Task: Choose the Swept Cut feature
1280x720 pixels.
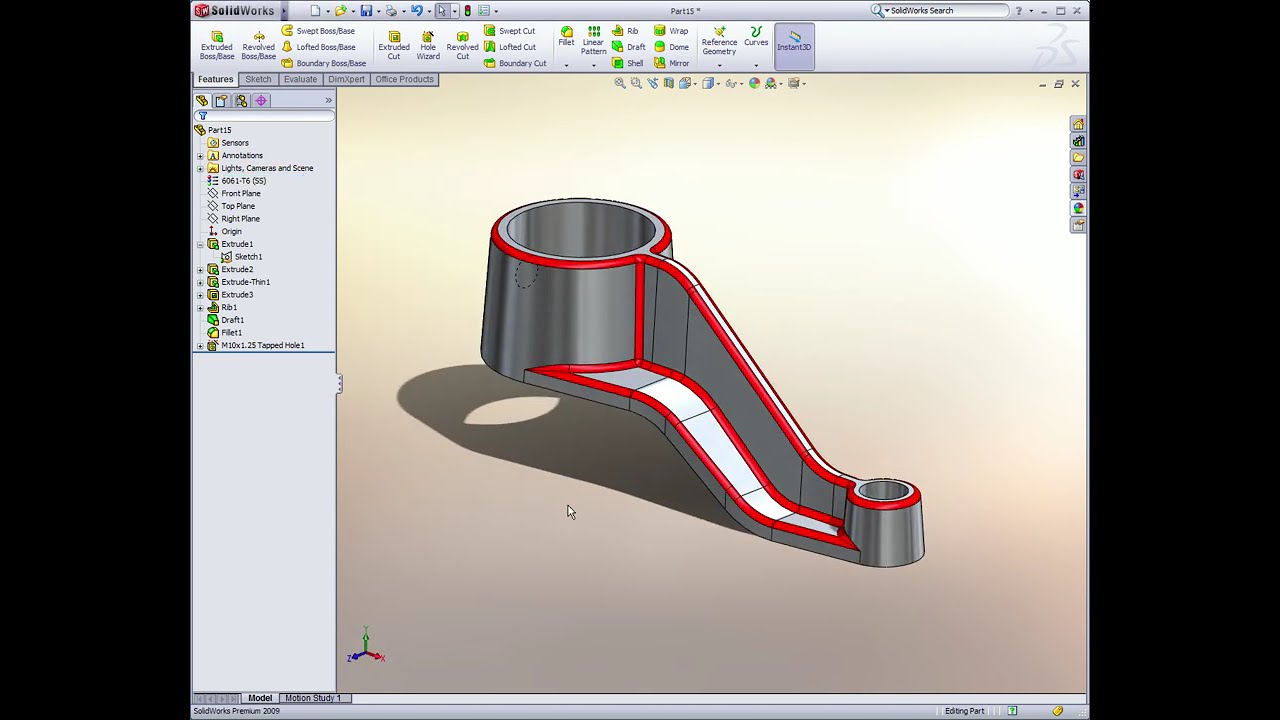Action: [510, 31]
